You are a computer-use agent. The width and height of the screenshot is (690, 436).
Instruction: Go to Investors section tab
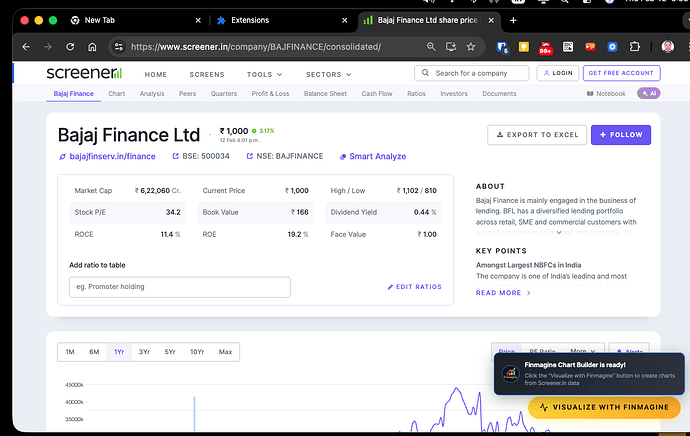pyautogui.click(x=454, y=94)
